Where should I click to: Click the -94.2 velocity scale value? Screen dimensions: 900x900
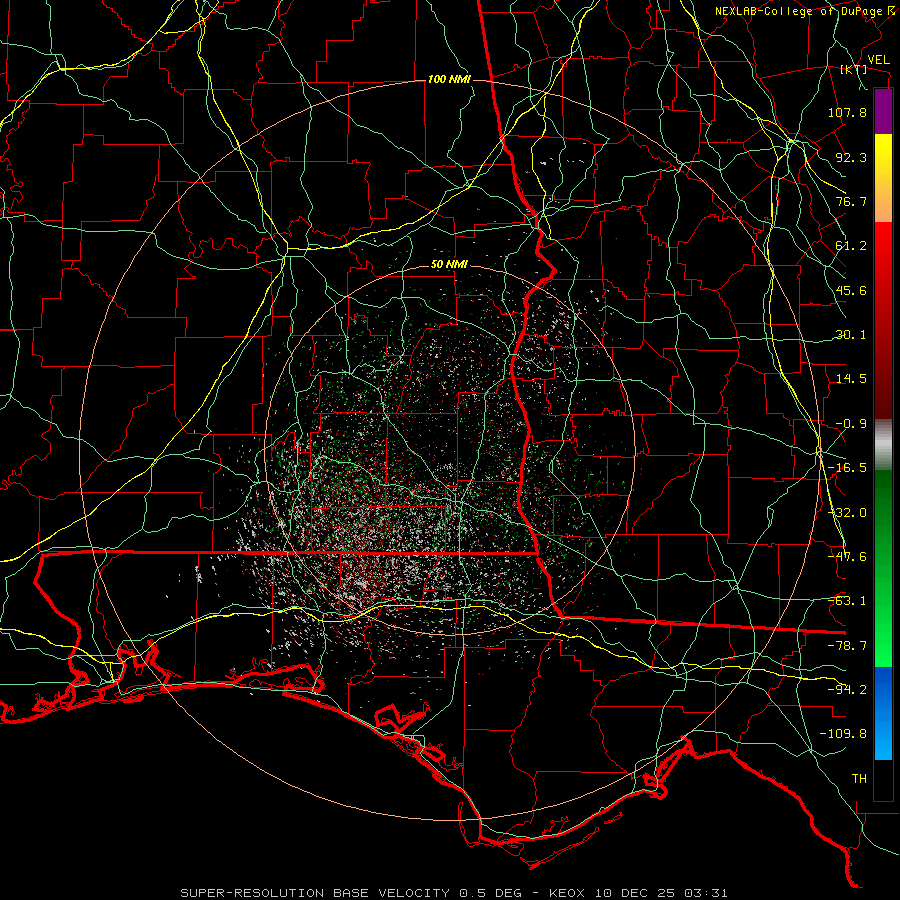(x=847, y=690)
